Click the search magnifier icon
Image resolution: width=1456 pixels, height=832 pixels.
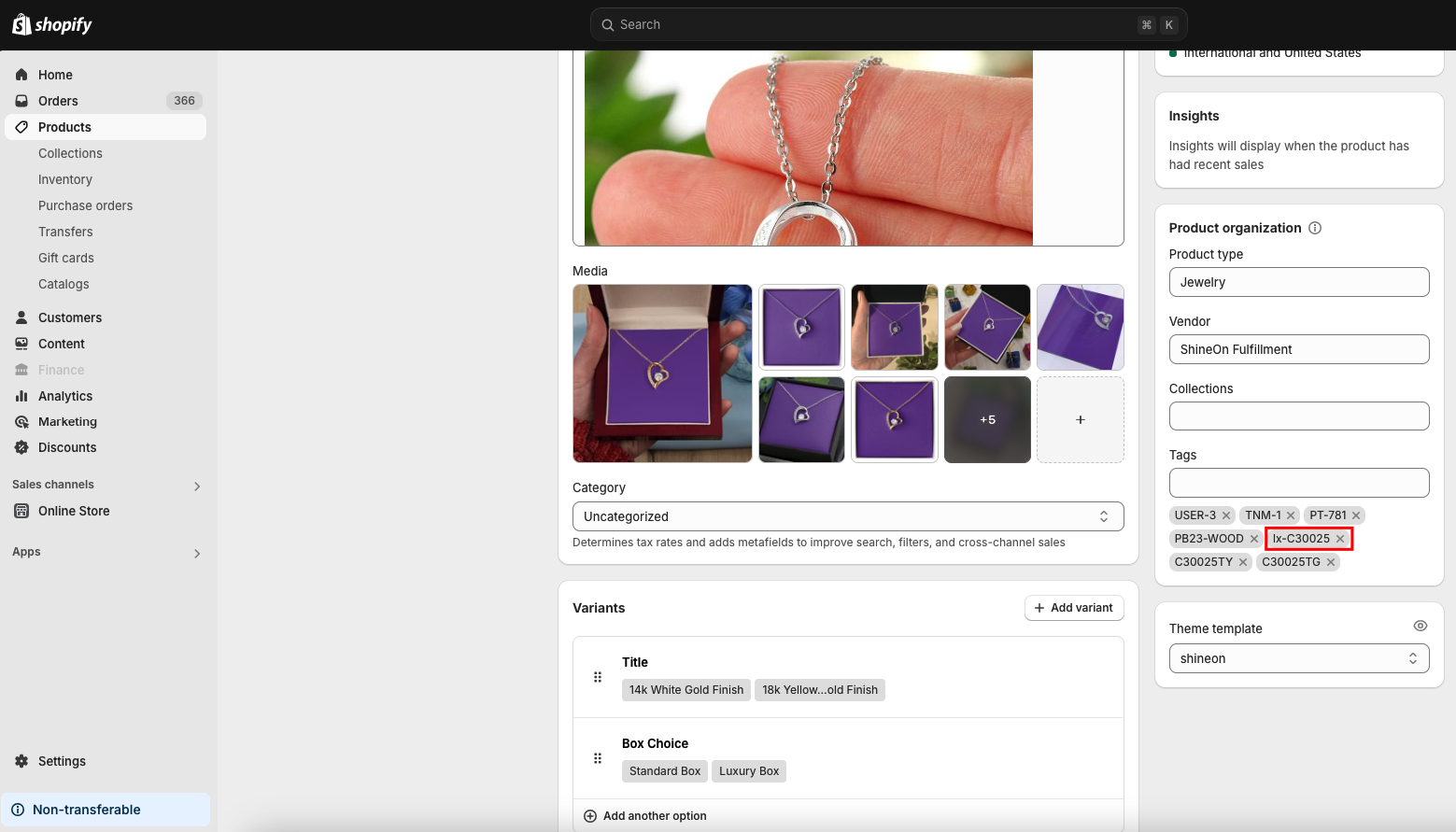(x=607, y=25)
